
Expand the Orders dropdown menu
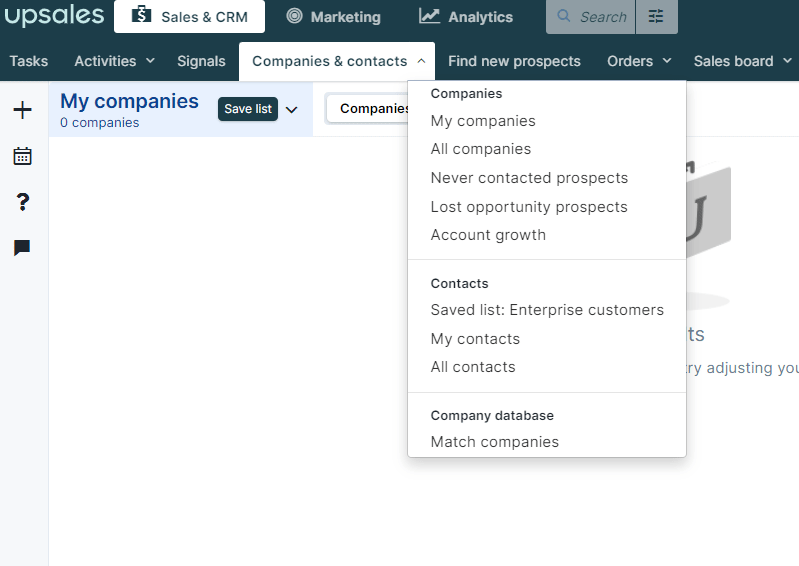(639, 61)
